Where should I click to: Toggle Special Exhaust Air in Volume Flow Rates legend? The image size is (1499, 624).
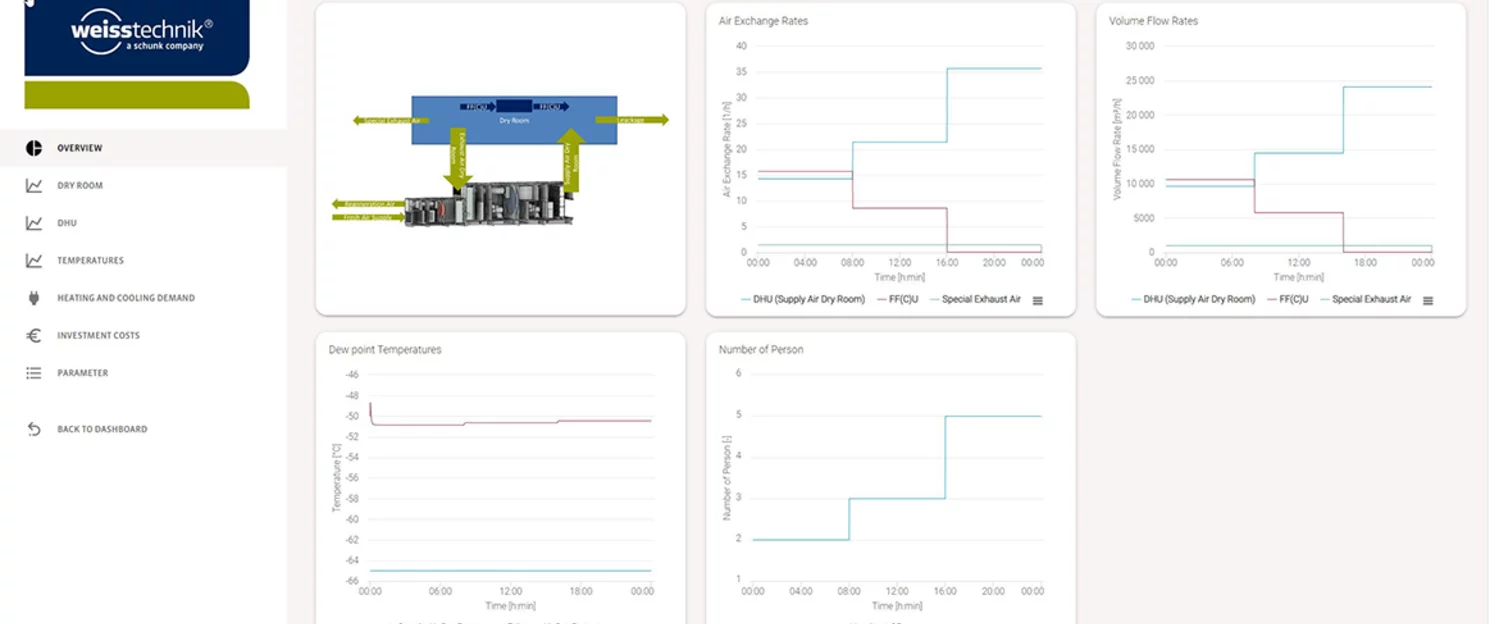tap(1366, 299)
